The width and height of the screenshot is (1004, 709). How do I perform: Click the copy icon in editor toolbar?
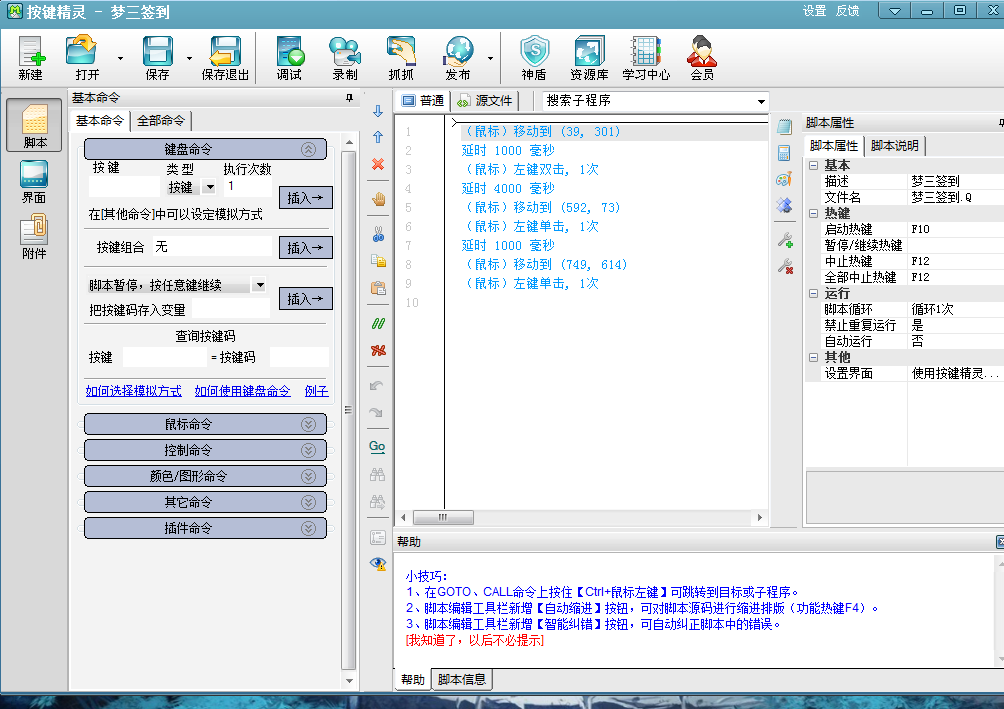point(378,261)
